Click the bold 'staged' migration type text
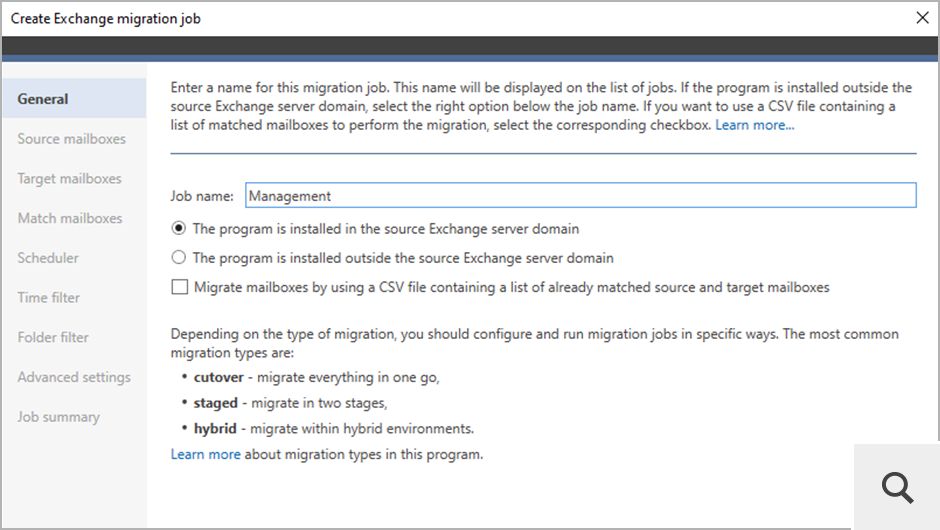The image size is (940, 530). 215,403
